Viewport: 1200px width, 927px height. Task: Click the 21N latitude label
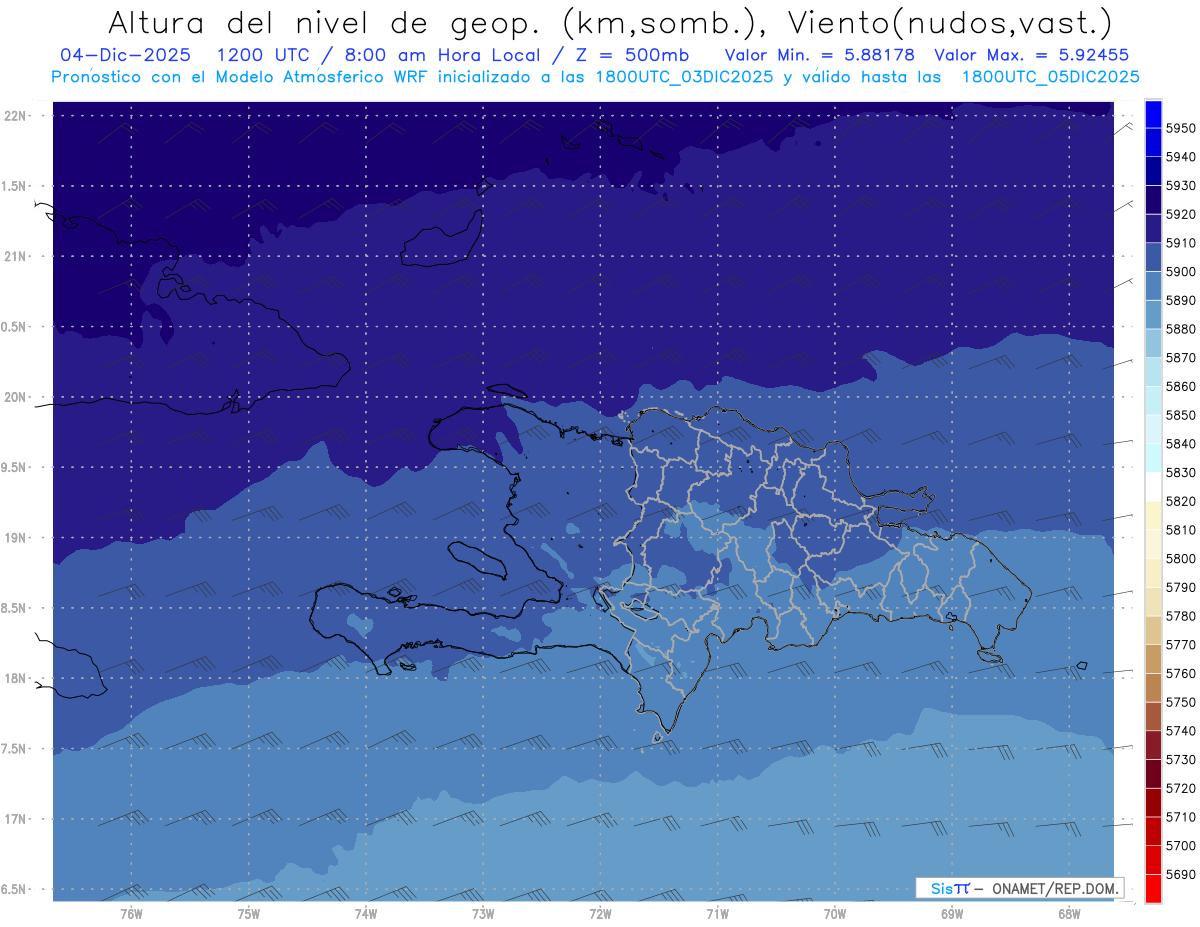(x=16, y=257)
